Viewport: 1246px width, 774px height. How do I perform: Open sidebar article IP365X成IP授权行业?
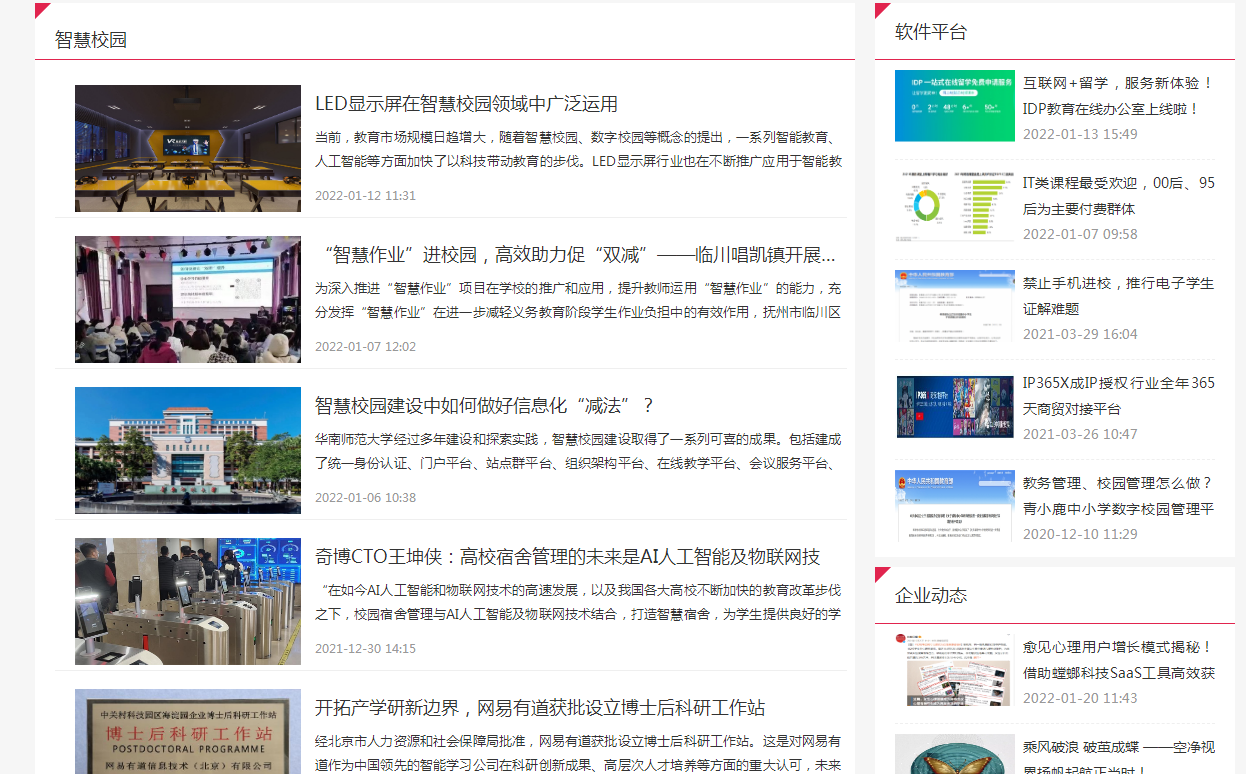tap(1119, 396)
